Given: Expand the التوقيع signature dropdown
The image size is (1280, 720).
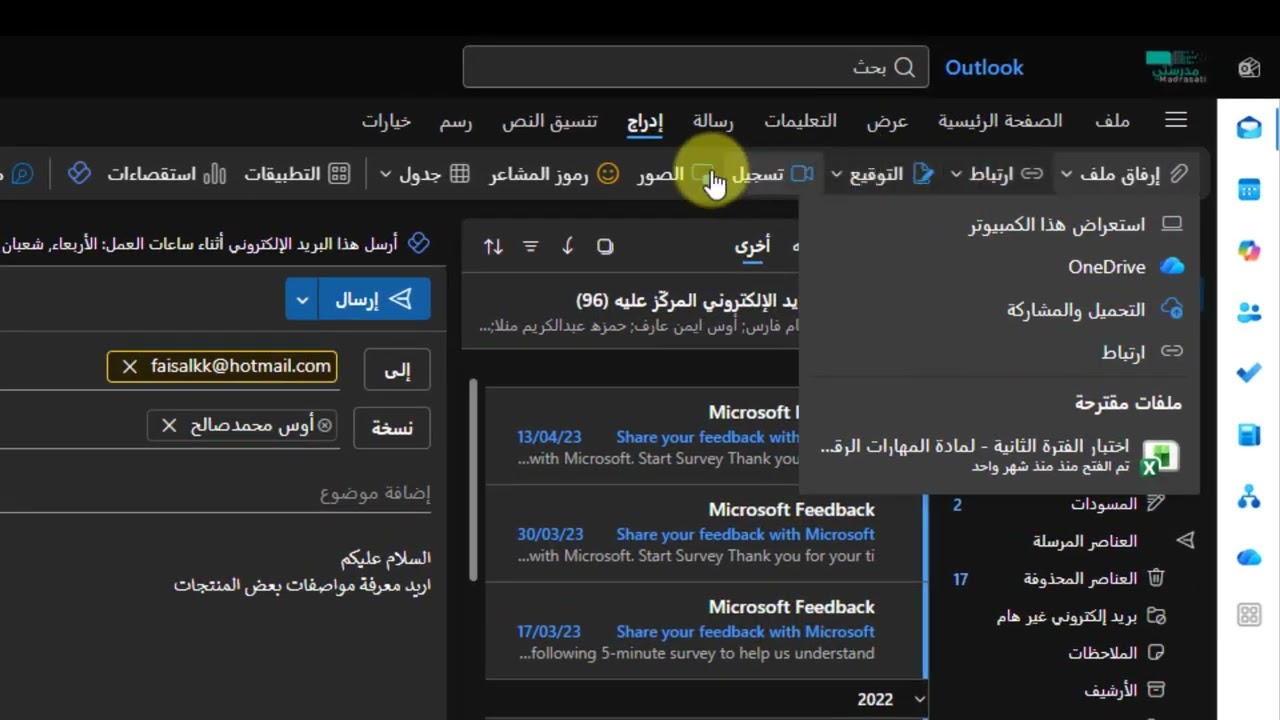Looking at the screenshot, I should tap(836, 175).
